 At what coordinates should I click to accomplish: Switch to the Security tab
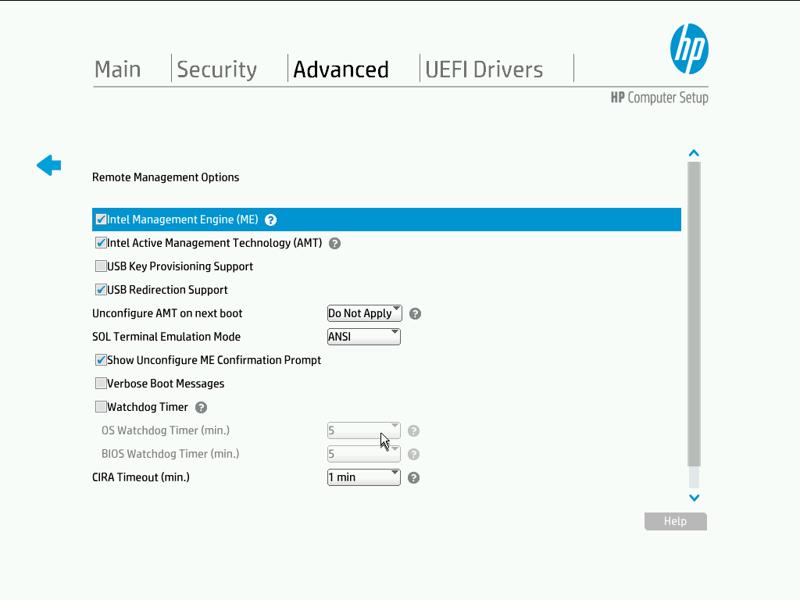click(217, 69)
